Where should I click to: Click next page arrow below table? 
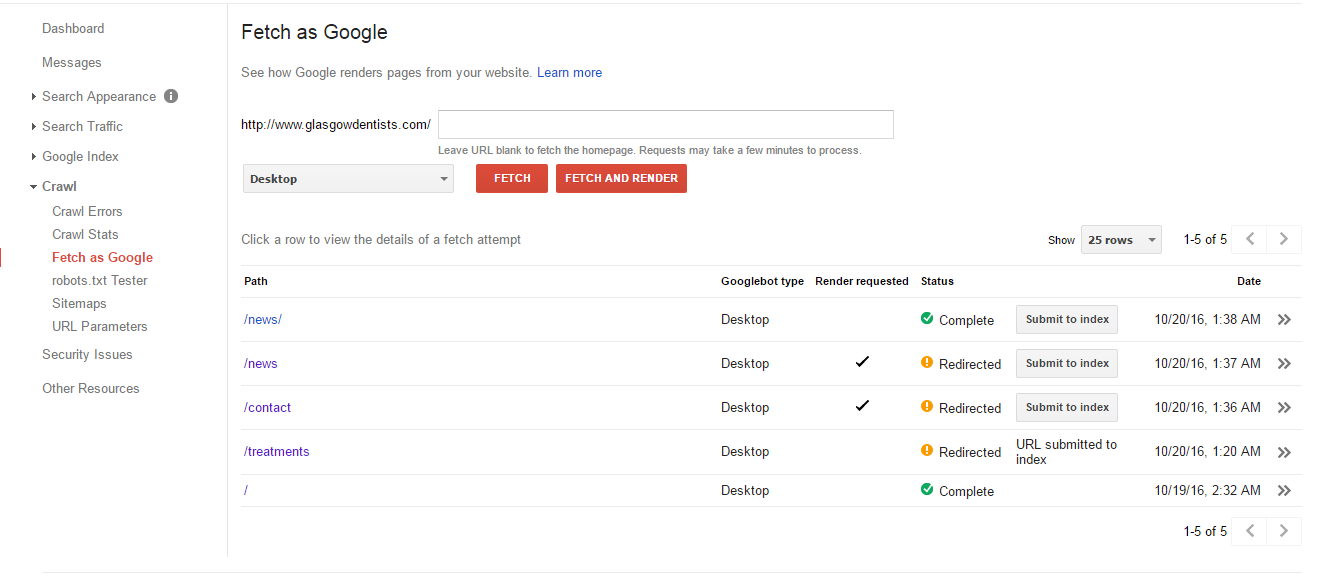(1284, 531)
